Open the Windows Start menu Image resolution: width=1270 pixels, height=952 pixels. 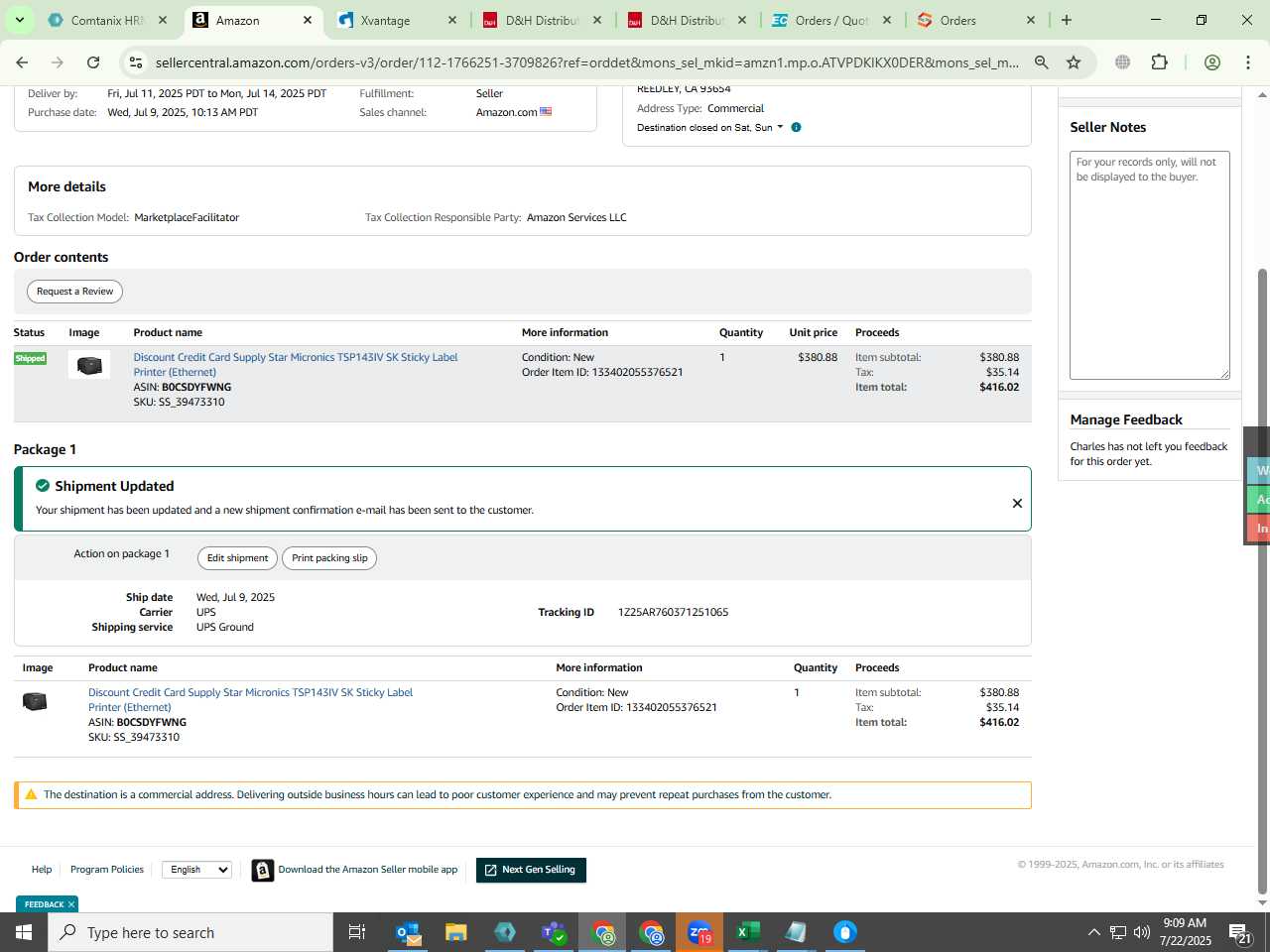coord(24,932)
